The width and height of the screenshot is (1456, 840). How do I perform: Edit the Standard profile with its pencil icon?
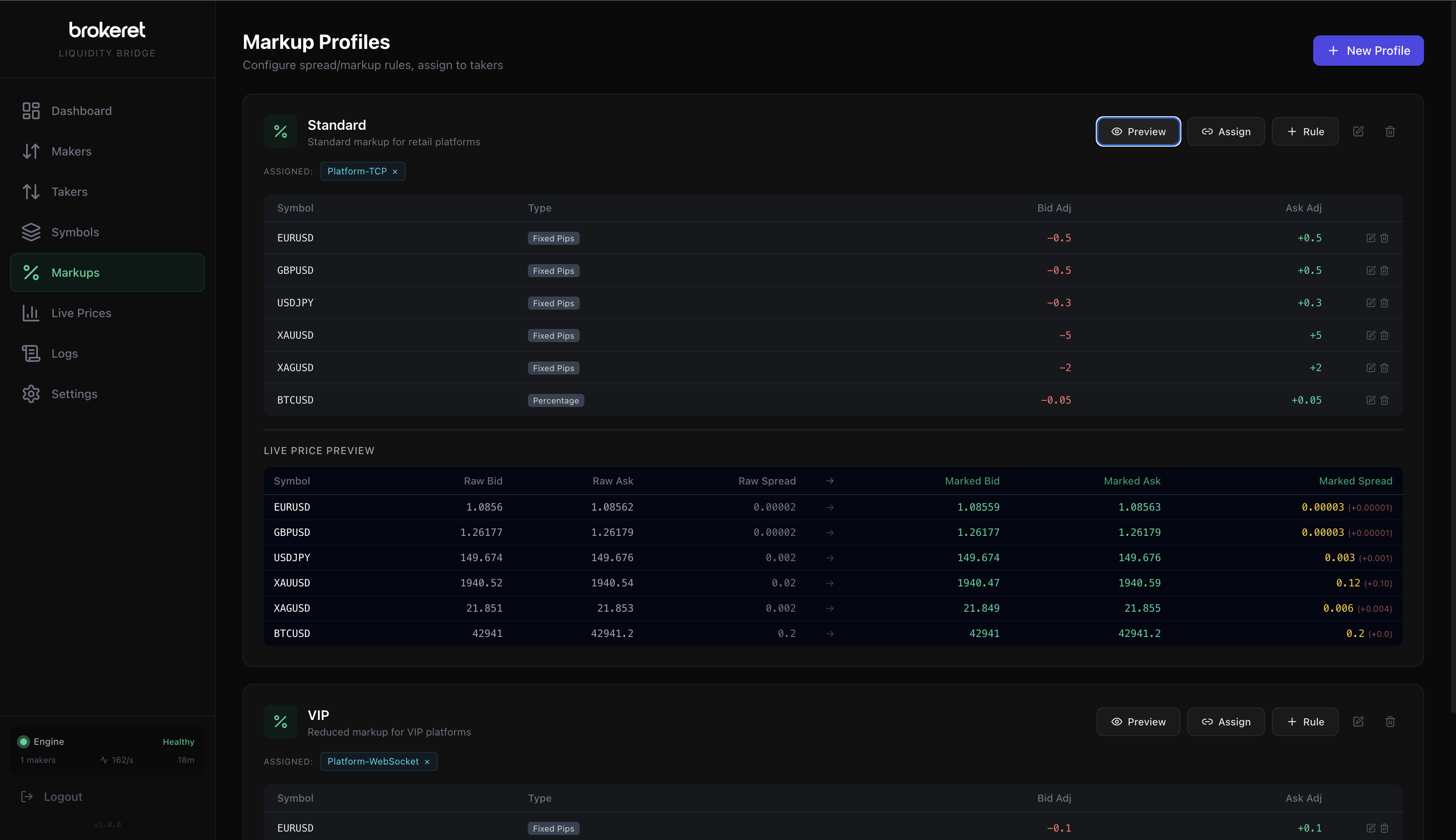pyautogui.click(x=1359, y=131)
